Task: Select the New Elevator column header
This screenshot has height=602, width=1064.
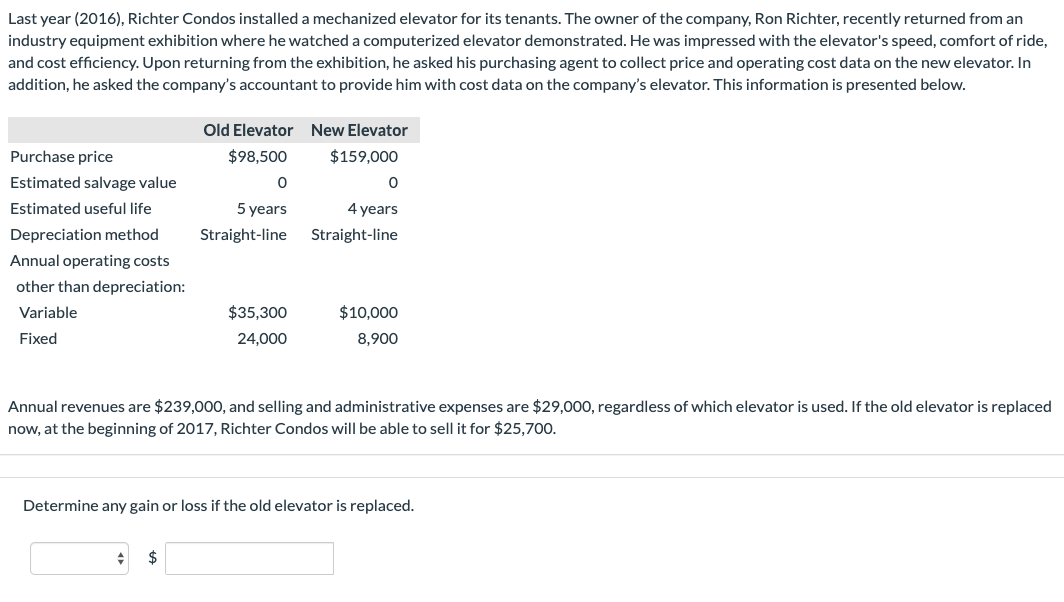Action: 359,130
